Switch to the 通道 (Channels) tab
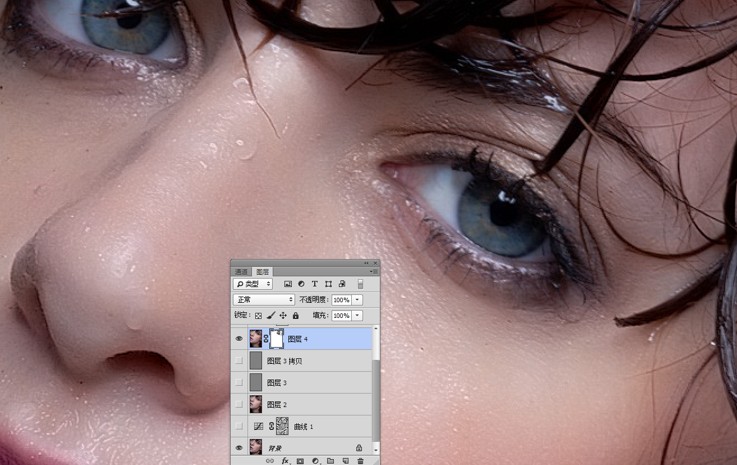Viewport: 737px width, 465px height. (x=241, y=272)
